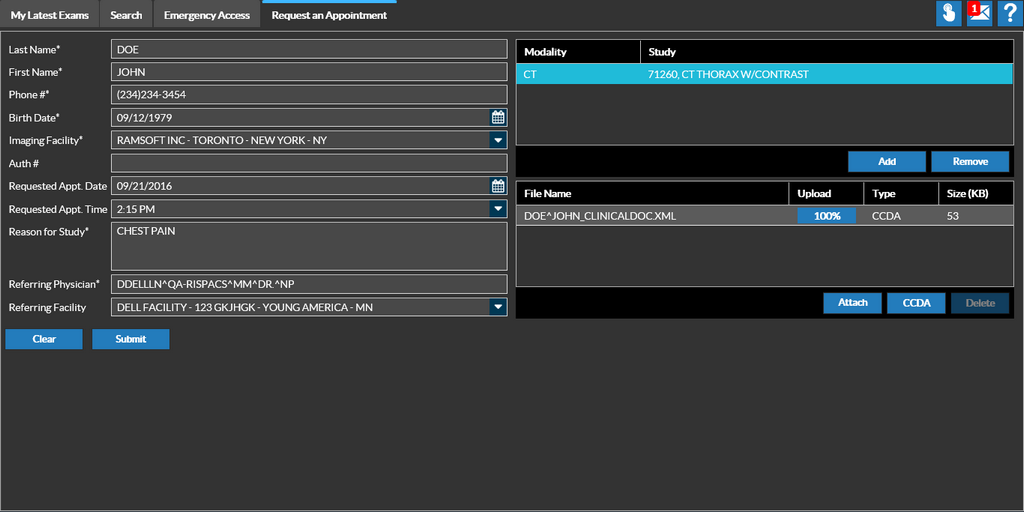Open the Birth Date calendar picker
Viewport: 1024px width, 512px height.
click(x=498, y=117)
